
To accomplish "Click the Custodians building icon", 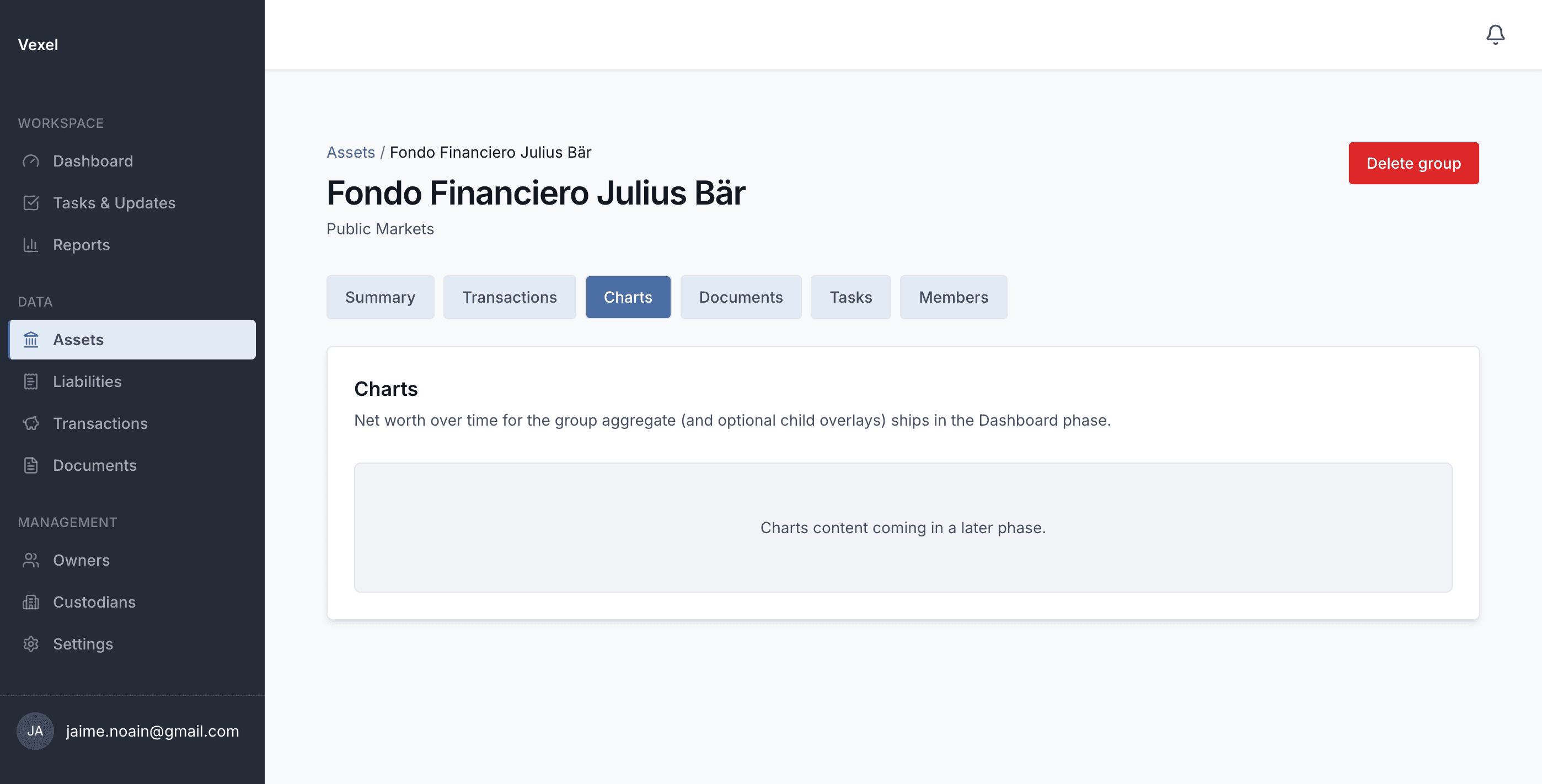I will 30,602.
